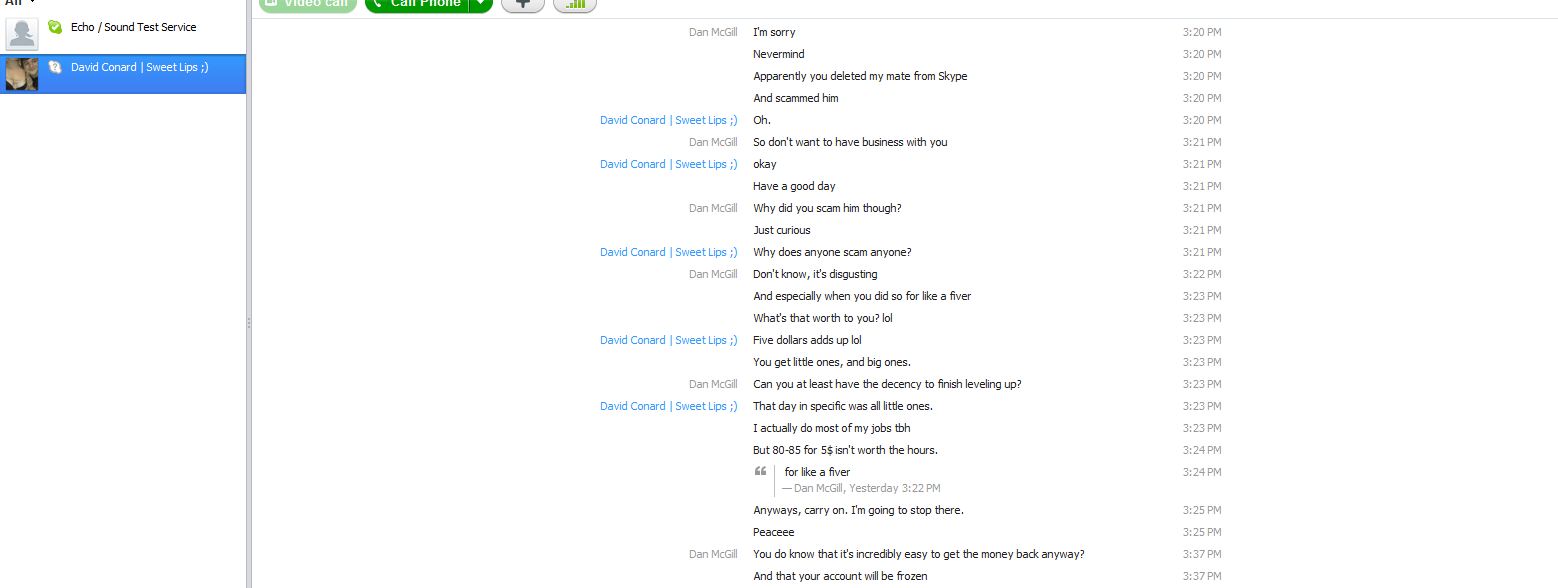Click David Conard's unknown status icon
This screenshot has height=588, width=1558.
tap(55, 67)
